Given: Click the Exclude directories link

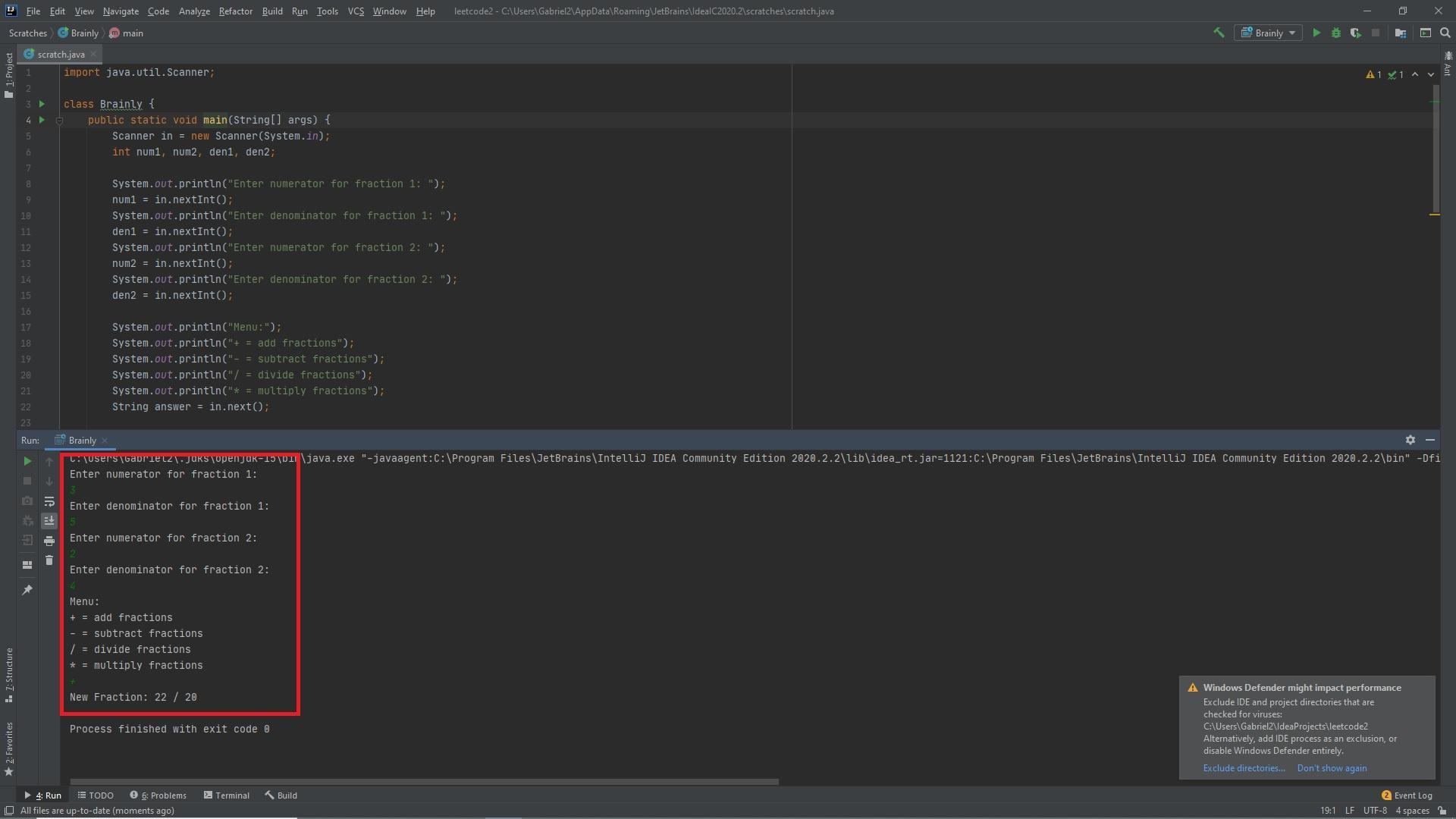Looking at the screenshot, I should [1244, 768].
